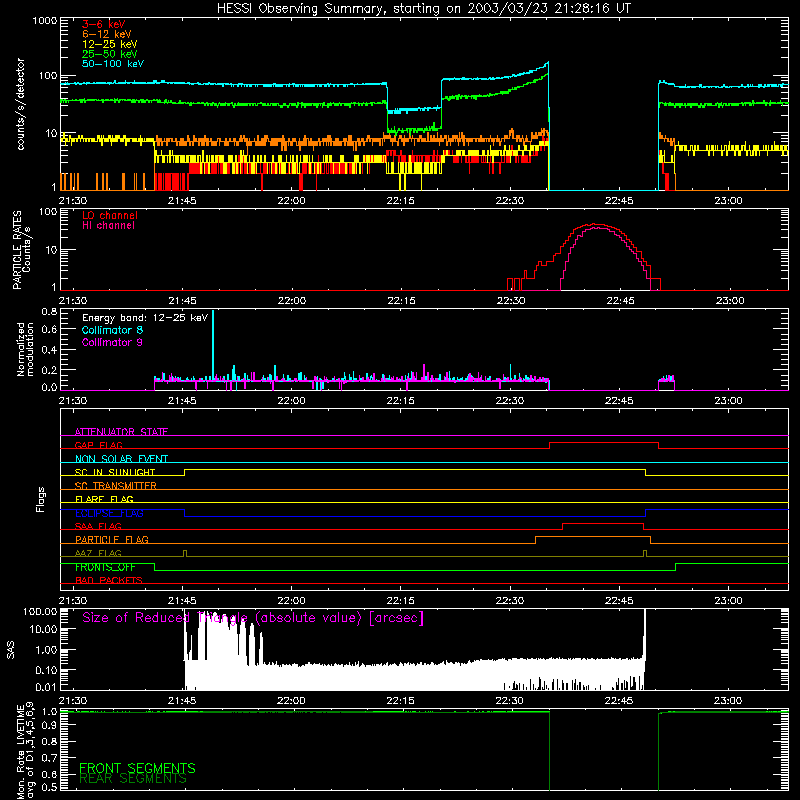Image resolution: width=800 pixels, height=800 pixels.
Task: Click the counts/s/detector axis label
Action: [20, 104]
